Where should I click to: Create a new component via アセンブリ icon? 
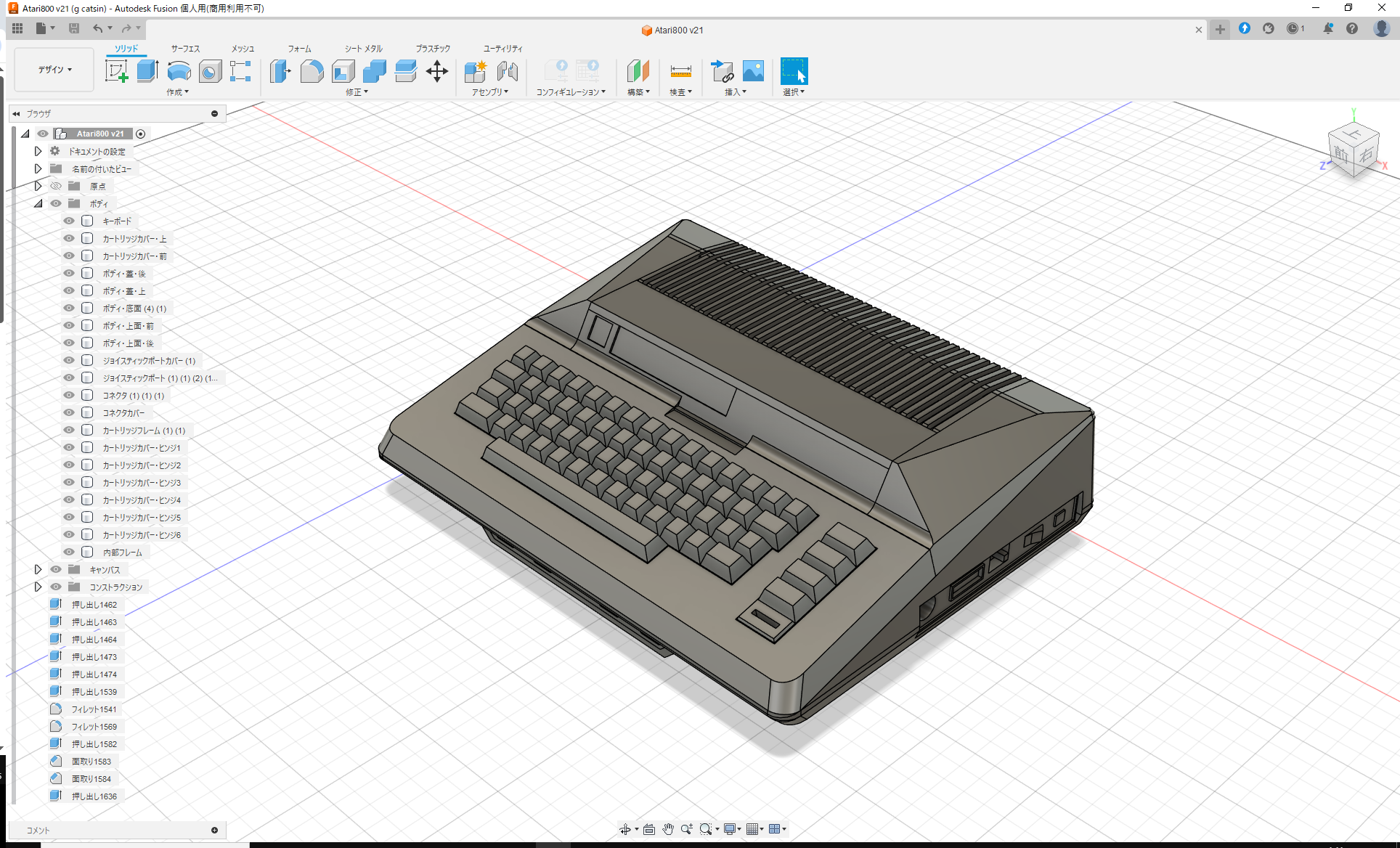point(476,71)
